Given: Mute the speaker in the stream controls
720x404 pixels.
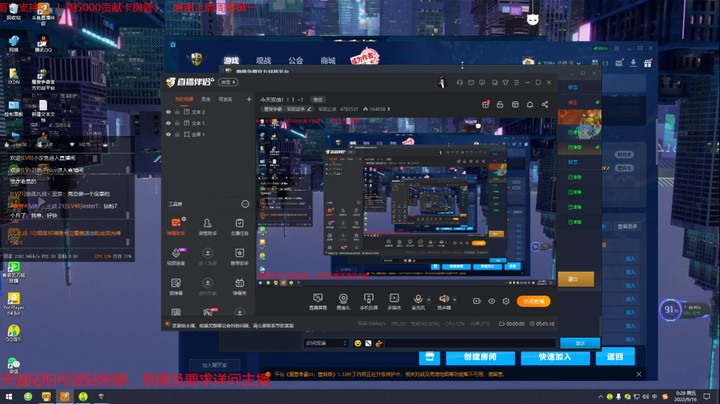Looking at the screenshot, I should [x=444, y=301].
